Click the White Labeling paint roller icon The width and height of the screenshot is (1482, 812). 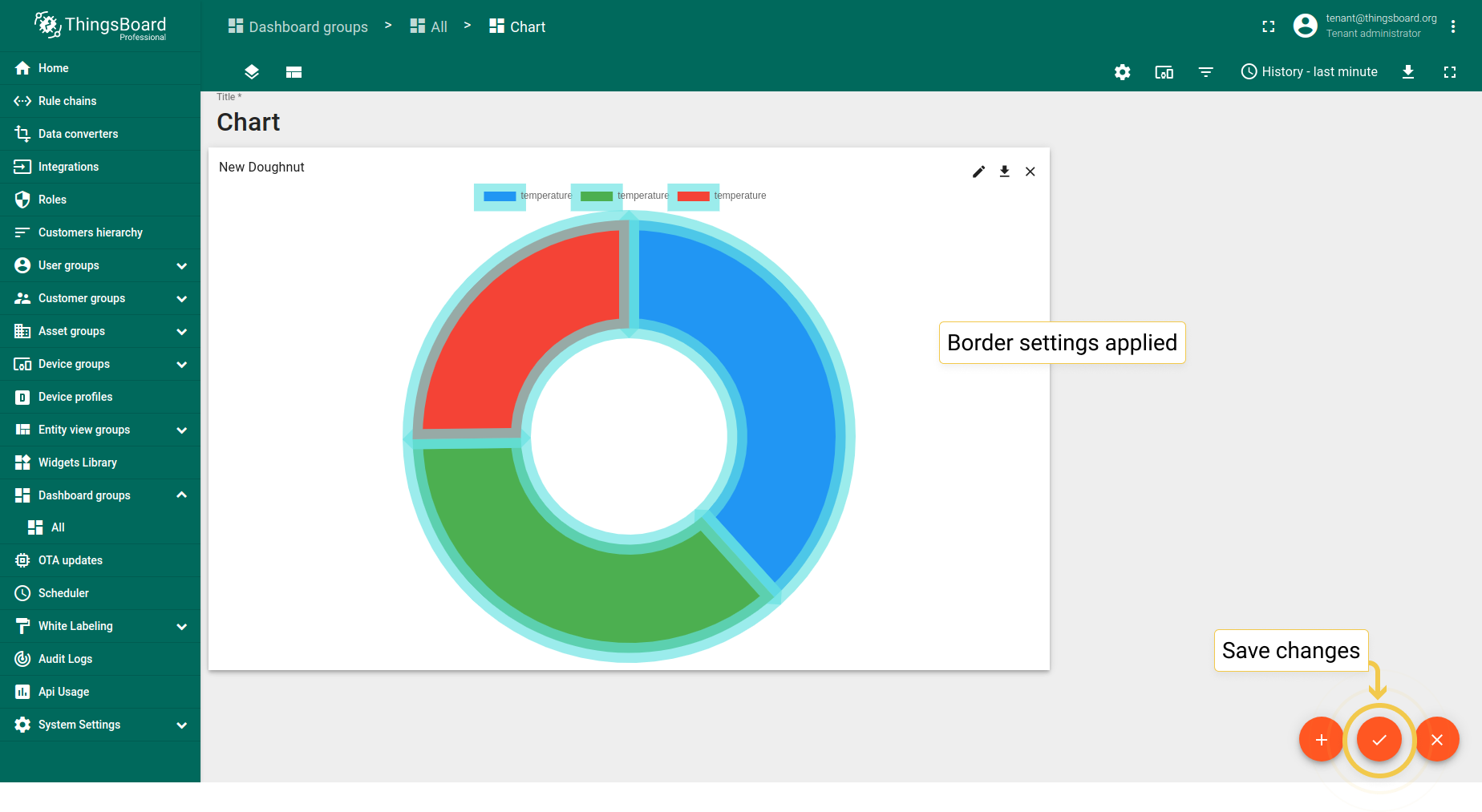(22, 626)
